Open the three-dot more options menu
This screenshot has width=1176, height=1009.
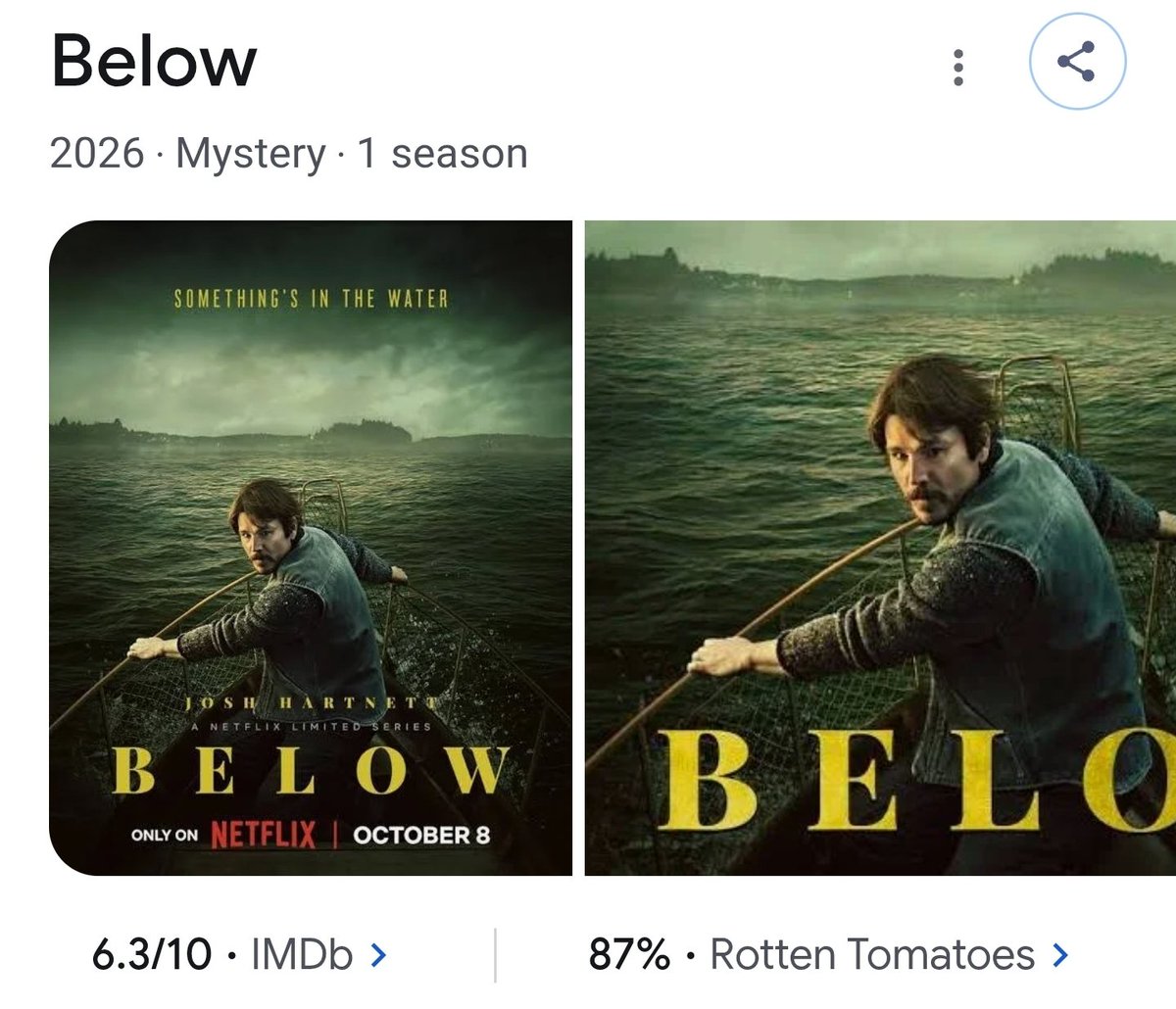click(x=958, y=66)
